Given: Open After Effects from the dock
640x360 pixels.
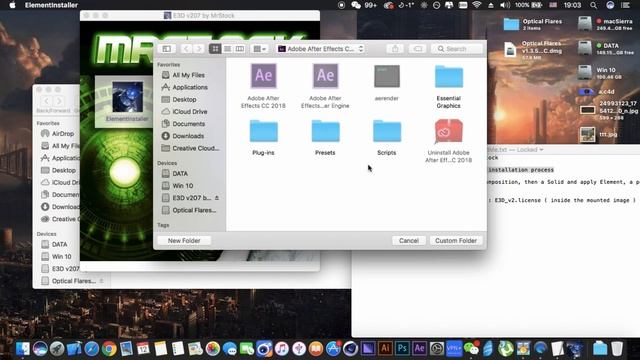Looking at the screenshot, I should (x=419, y=349).
